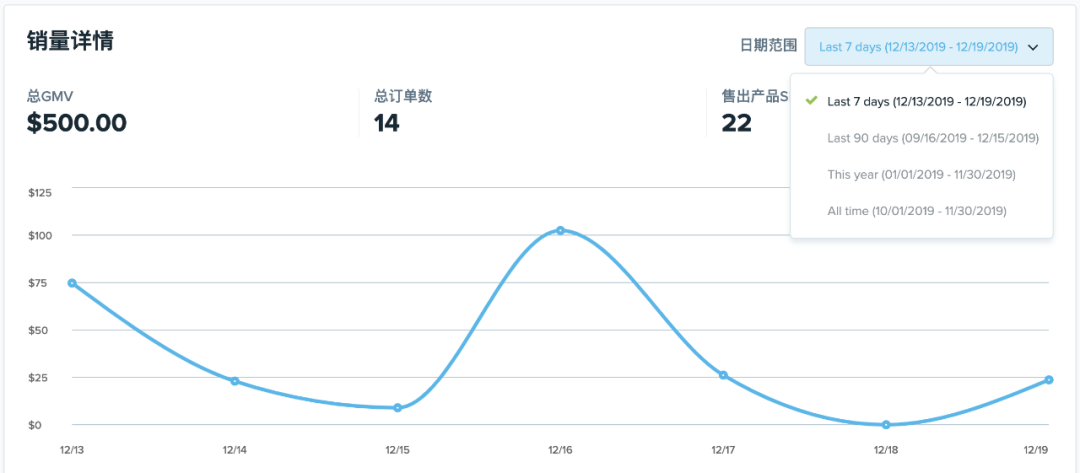Click the 日期范围 label

pyautogui.click(x=768, y=46)
